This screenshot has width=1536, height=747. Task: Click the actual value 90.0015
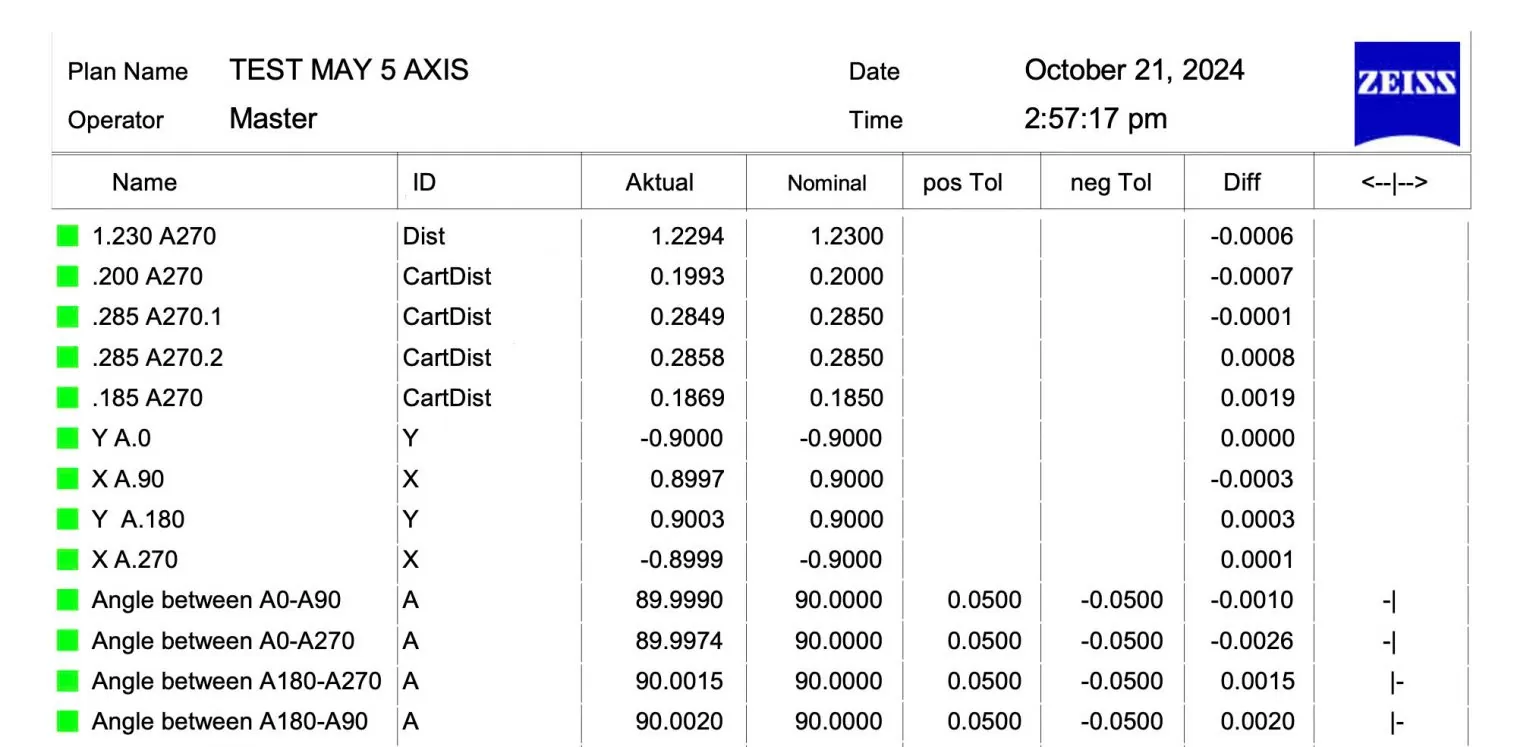[x=679, y=682]
